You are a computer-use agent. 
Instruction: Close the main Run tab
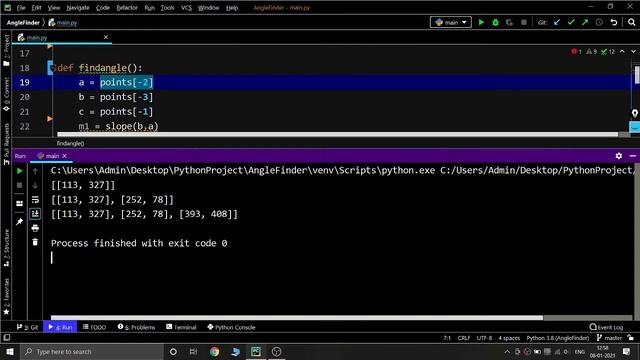pyautogui.click(x=64, y=156)
